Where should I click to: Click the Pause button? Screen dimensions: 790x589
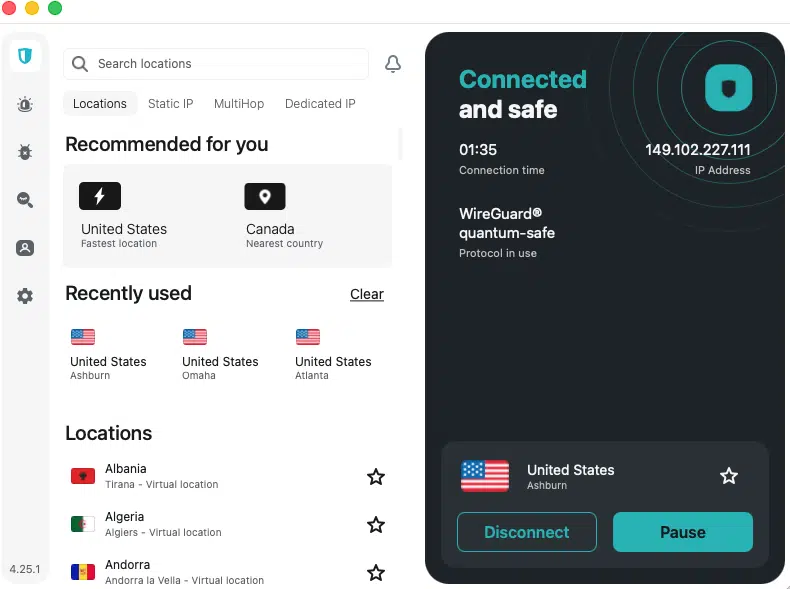[x=683, y=532]
